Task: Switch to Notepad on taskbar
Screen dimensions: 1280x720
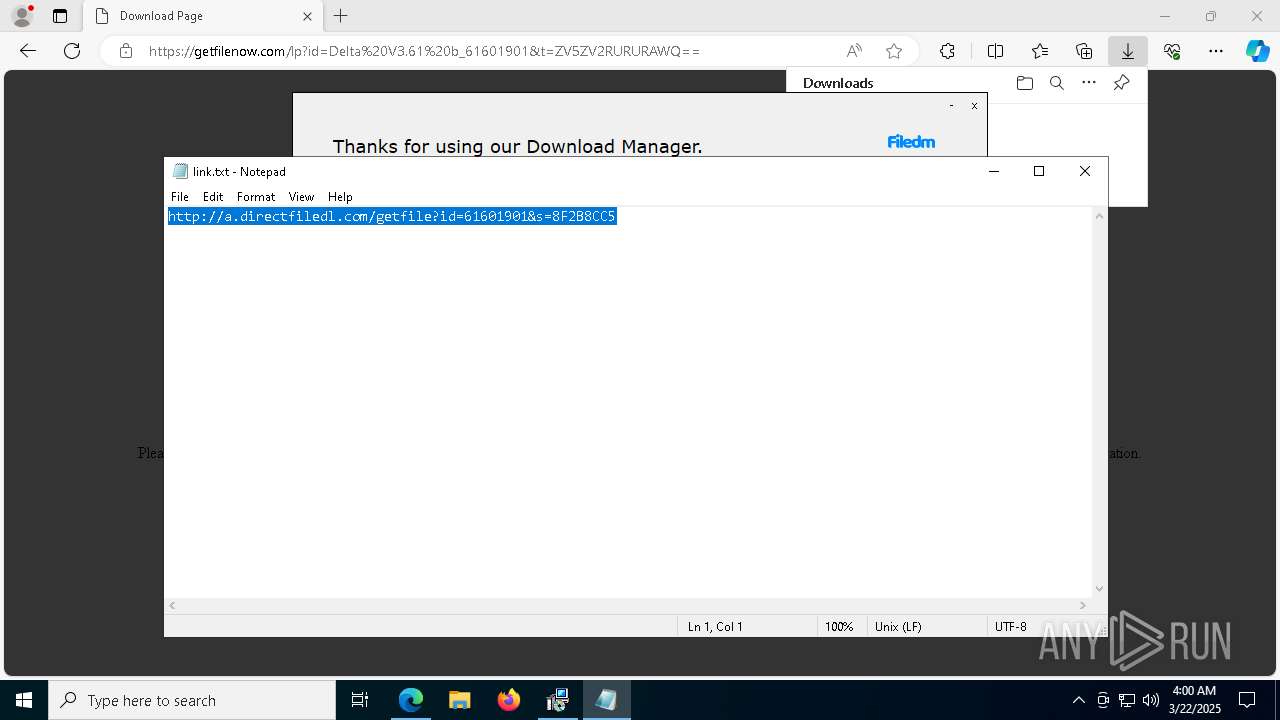Action: (606, 700)
